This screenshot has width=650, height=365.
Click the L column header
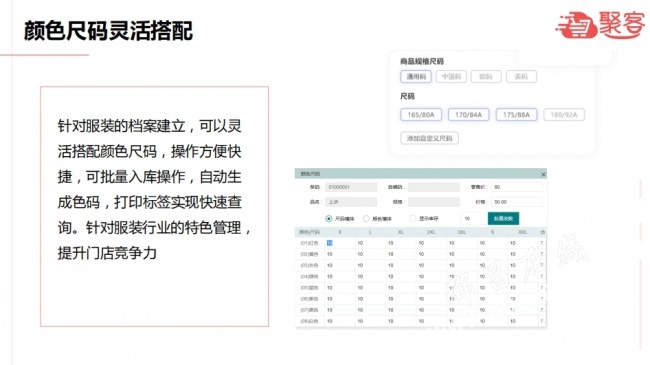pos(370,232)
